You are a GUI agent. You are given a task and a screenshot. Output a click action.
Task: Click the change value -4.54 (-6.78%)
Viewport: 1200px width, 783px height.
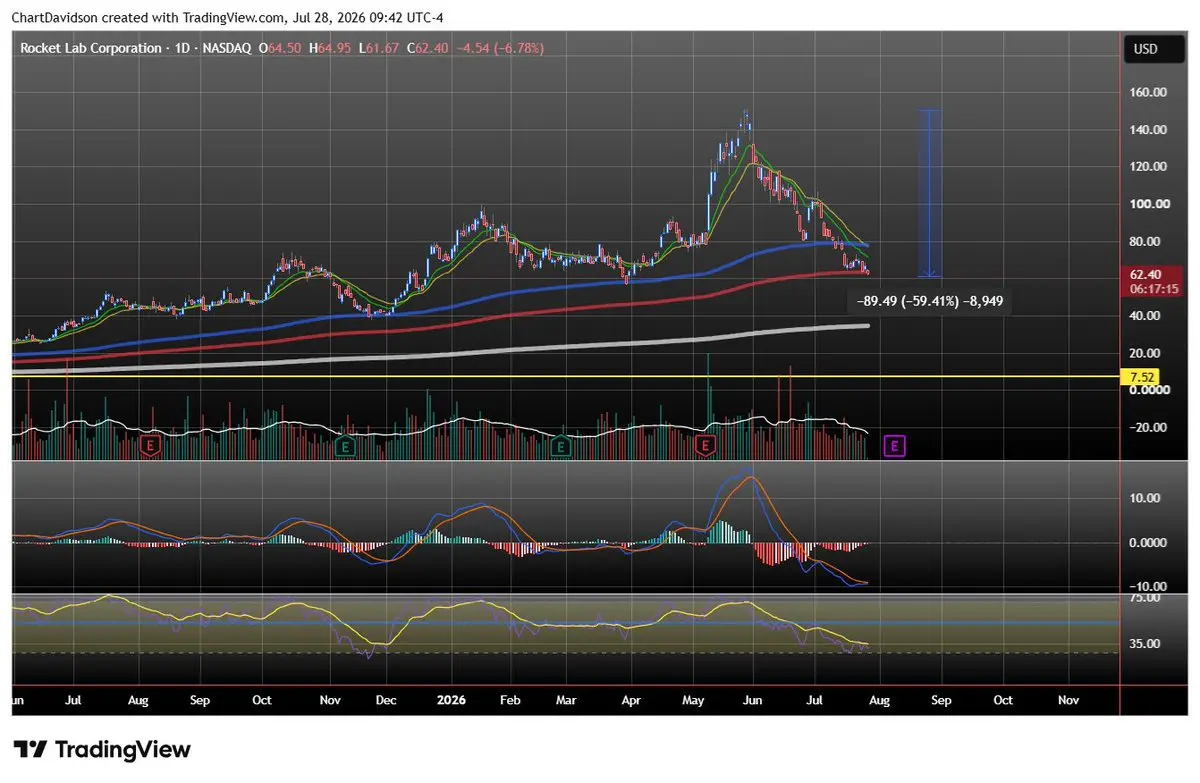coord(501,48)
